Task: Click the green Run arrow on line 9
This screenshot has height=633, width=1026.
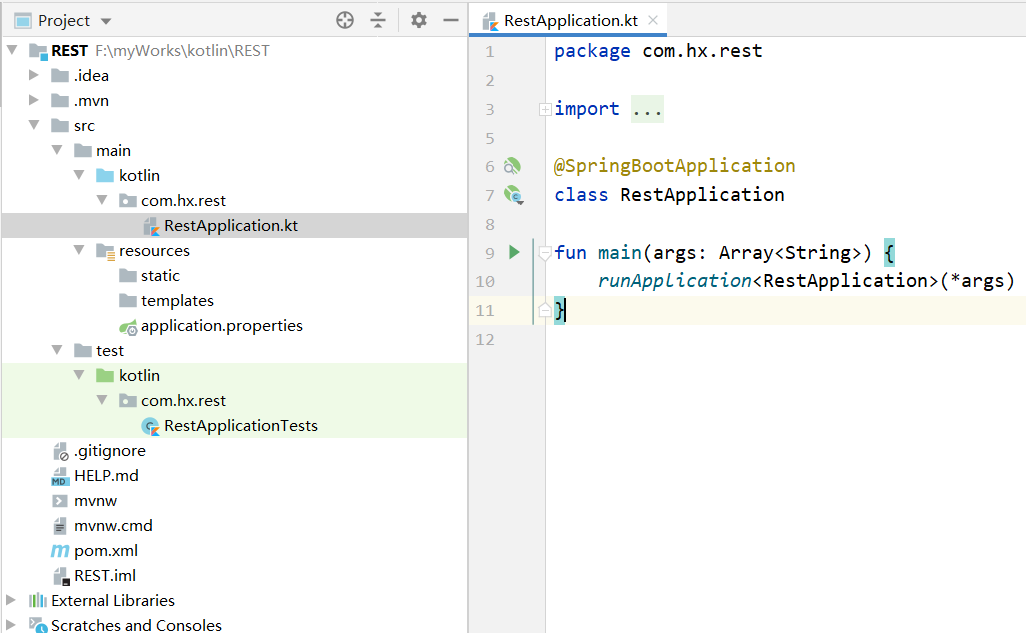Action: pos(514,252)
